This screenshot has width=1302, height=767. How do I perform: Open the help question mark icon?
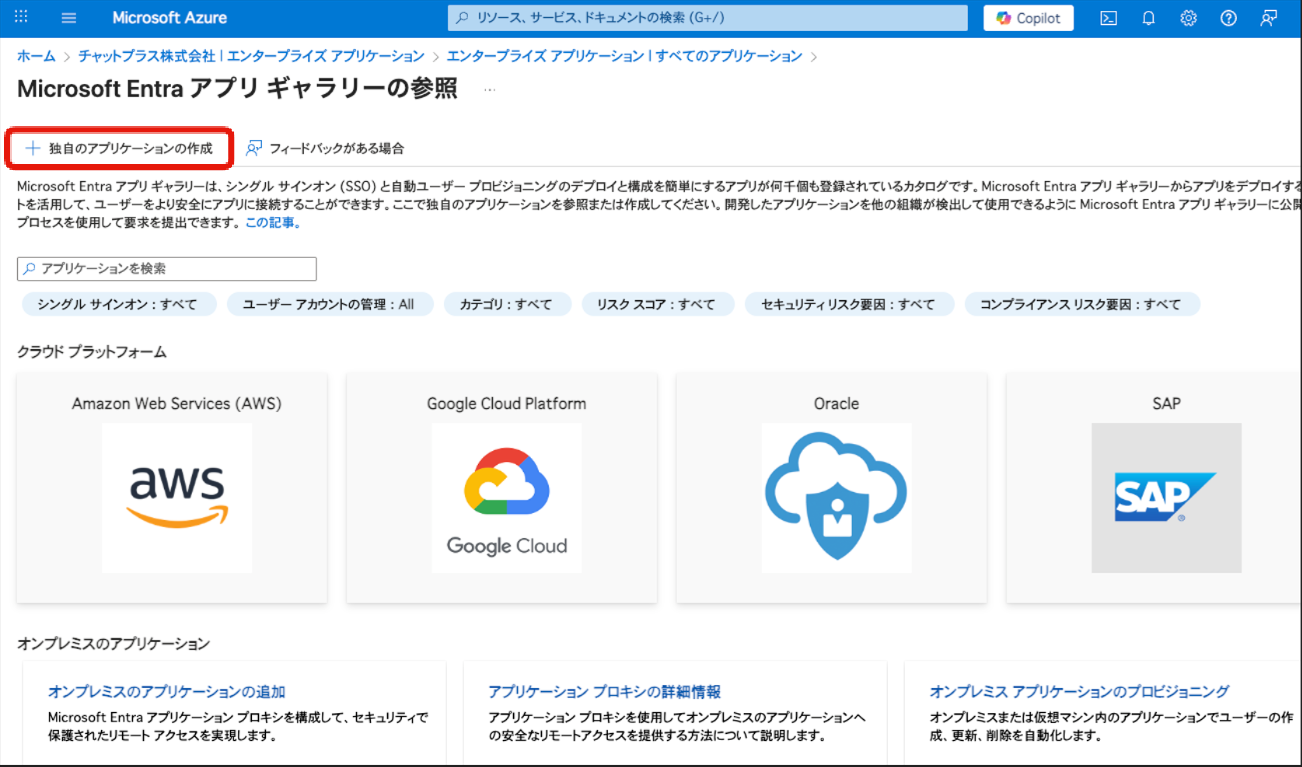[1229, 18]
